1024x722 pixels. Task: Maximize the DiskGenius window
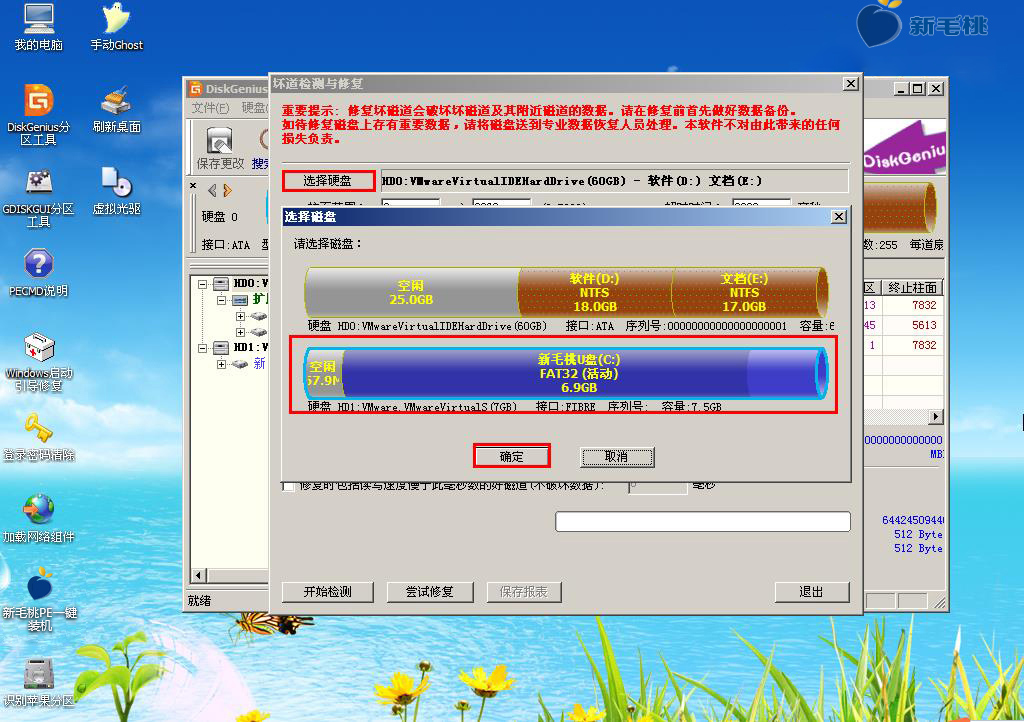point(918,89)
